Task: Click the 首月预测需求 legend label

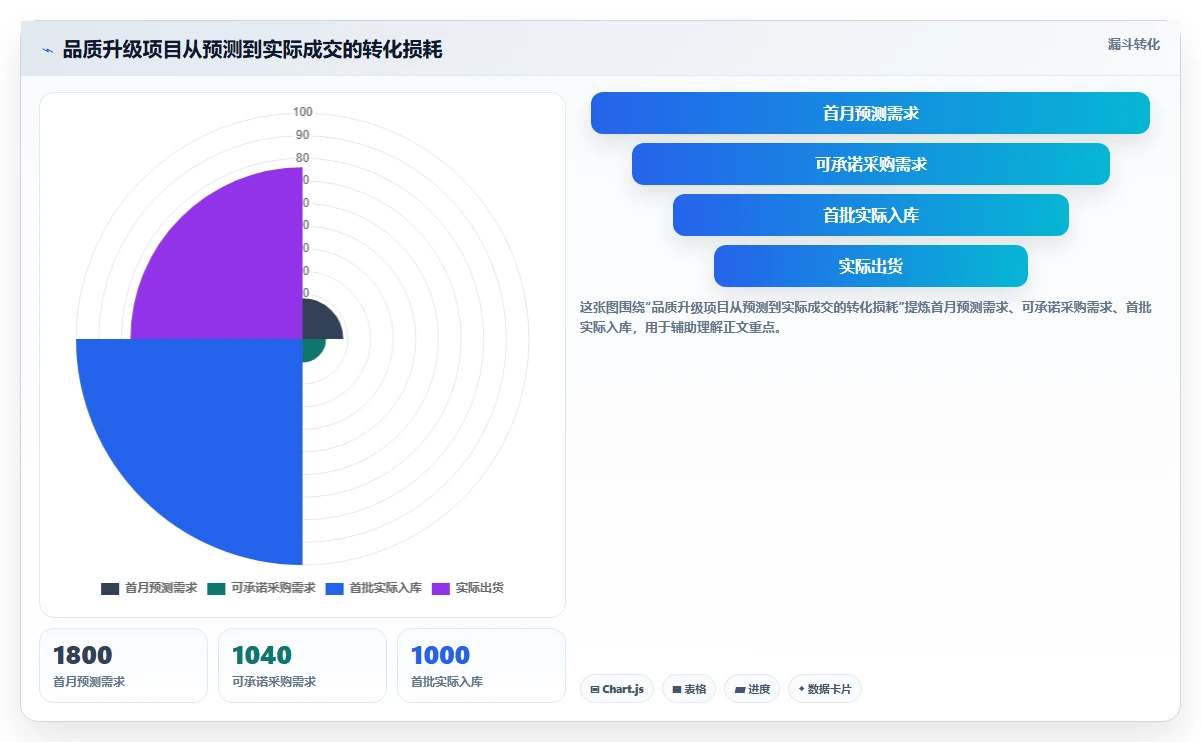Action: pos(161,588)
